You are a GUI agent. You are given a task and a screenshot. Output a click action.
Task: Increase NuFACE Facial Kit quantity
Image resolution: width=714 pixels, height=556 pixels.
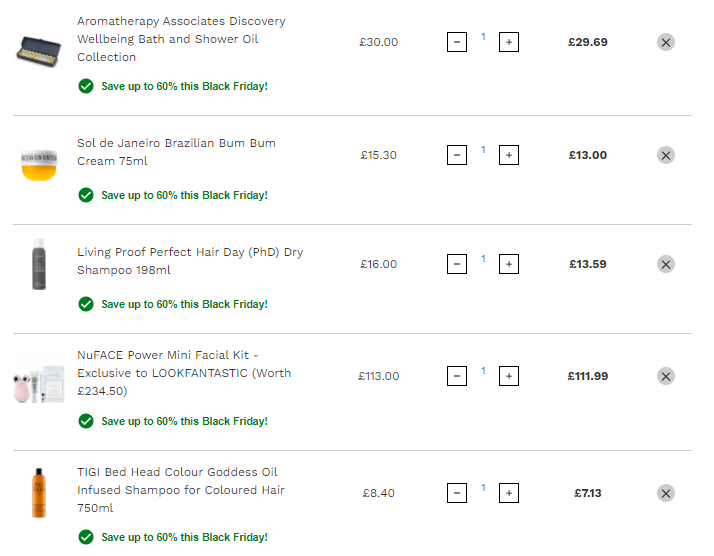pyautogui.click(x=509, y=376)
